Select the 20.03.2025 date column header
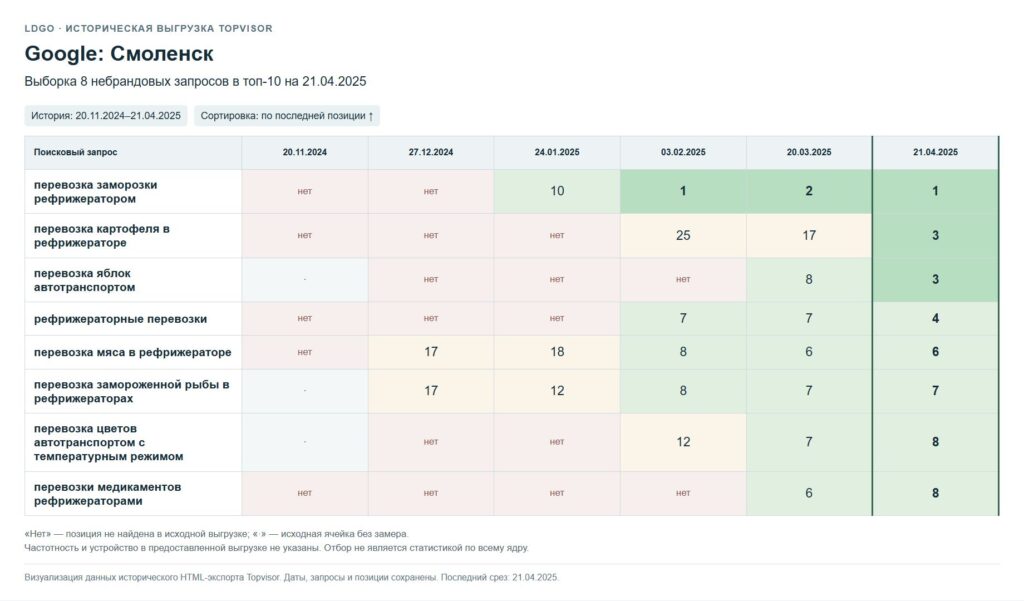1024x601 pixels. point(809,152)
